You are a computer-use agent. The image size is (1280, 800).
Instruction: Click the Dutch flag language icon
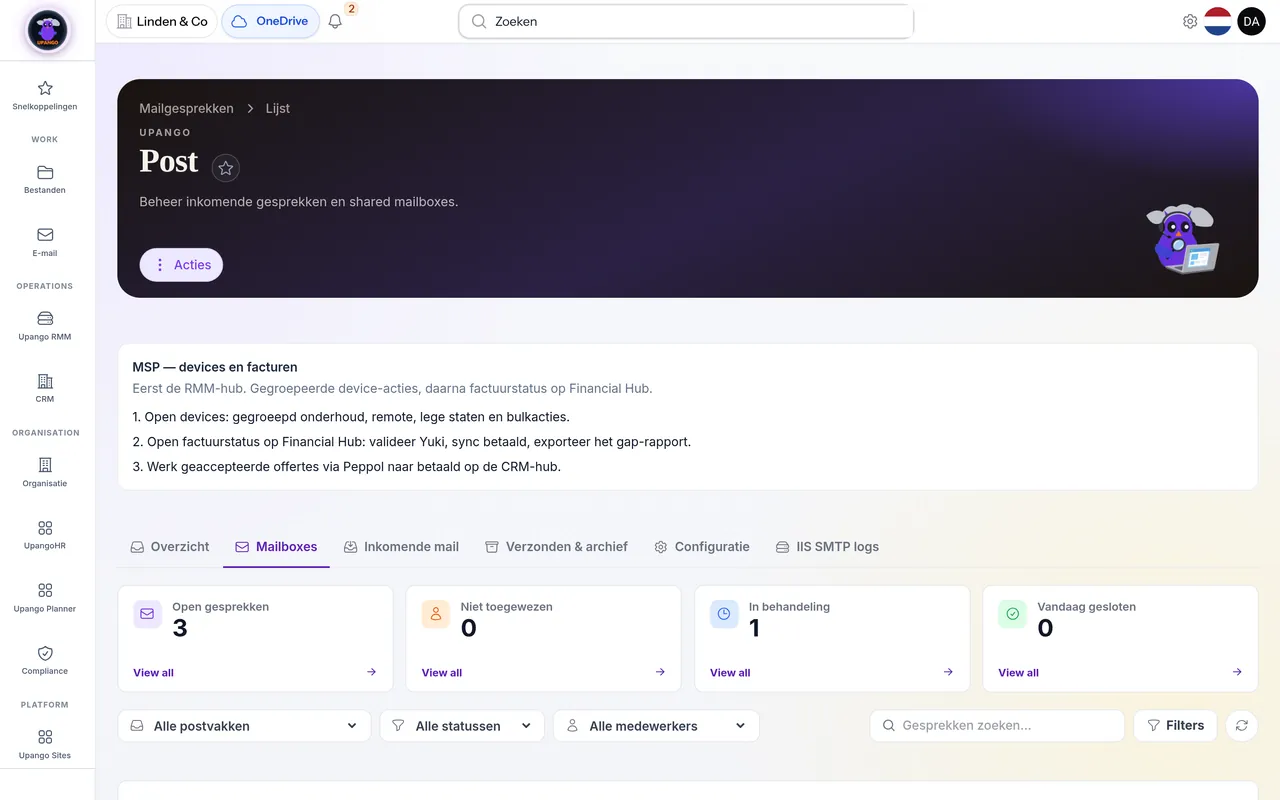pyautogui.click(x=1218, y=21)
